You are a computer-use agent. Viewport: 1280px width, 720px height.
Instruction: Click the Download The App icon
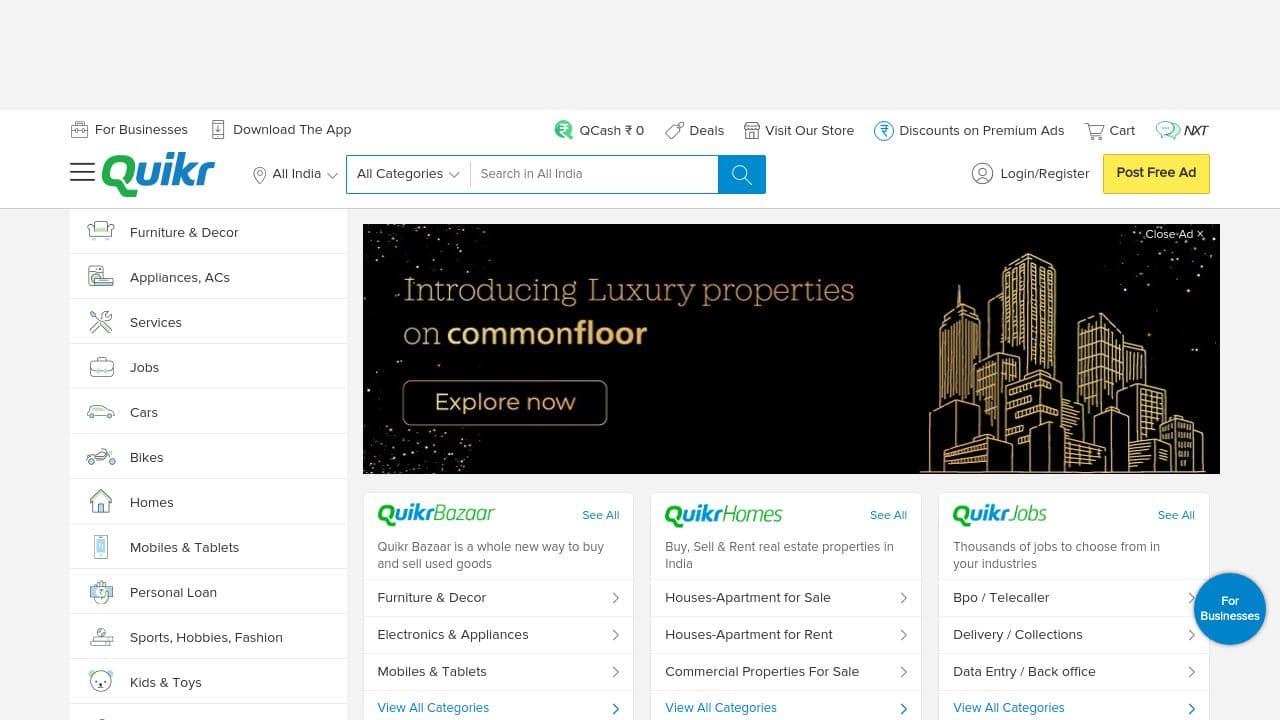click(217, 129)
